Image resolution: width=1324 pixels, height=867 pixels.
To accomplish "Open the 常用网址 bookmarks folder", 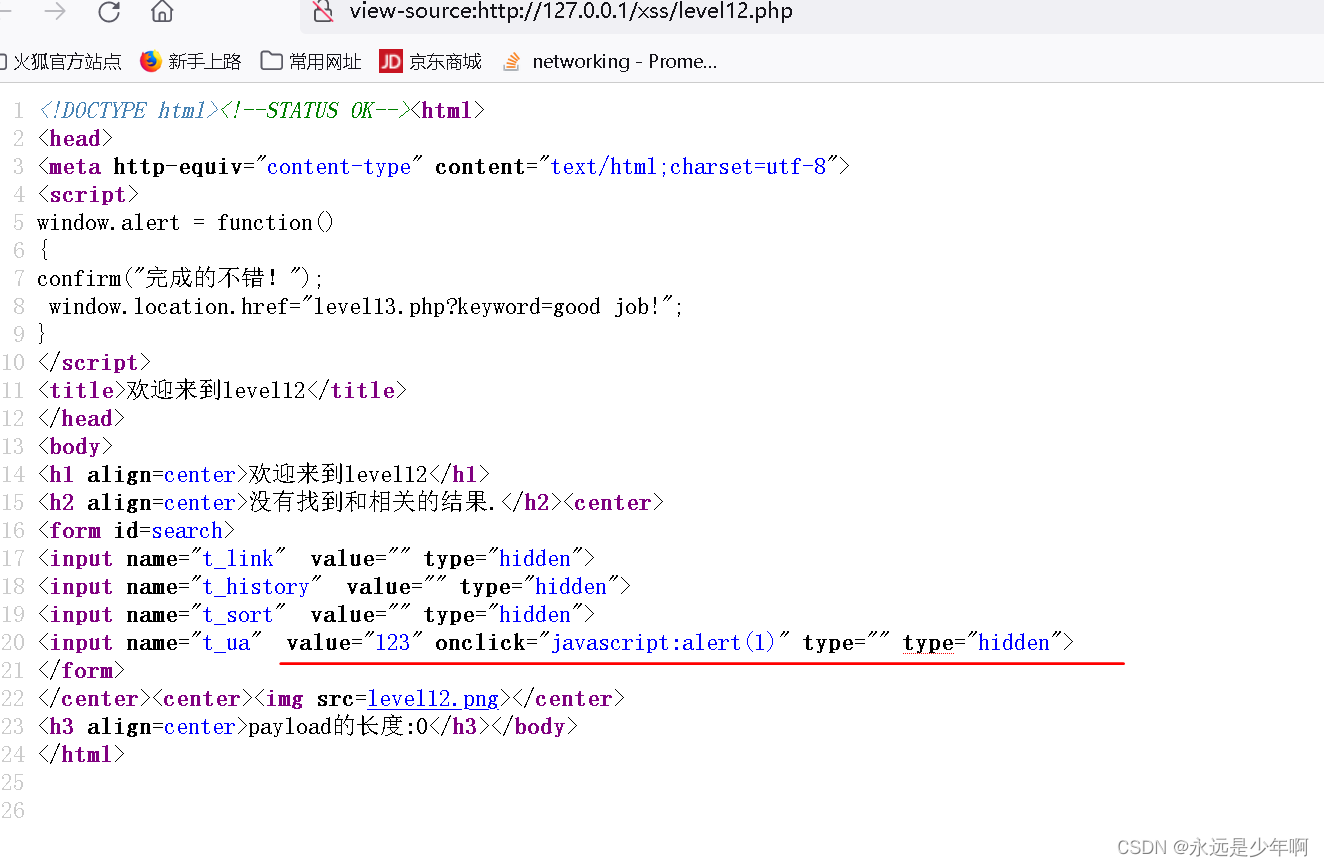I will coord(311,62).
